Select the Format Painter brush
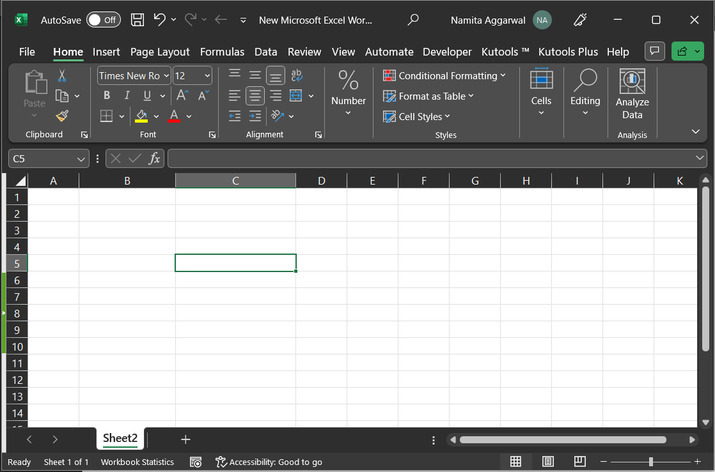This screenshot has width=715, height=472. (62, 116)
